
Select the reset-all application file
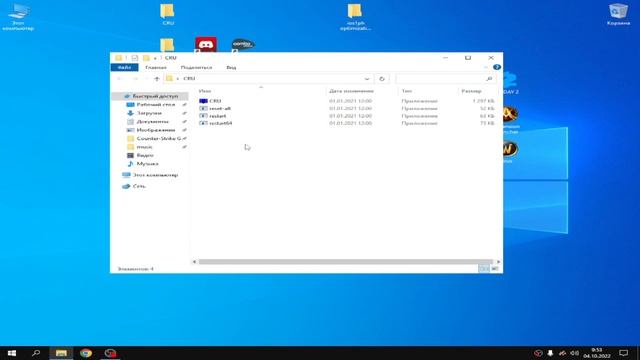220,109
